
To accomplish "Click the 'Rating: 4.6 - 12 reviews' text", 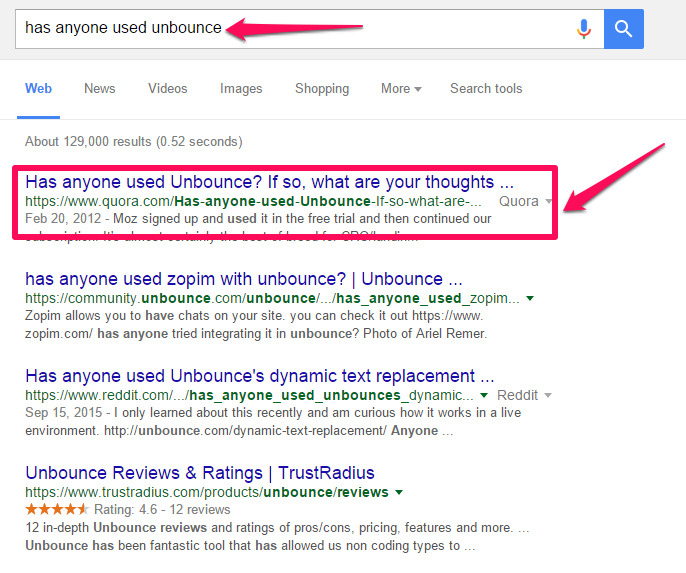I will click(x=162, y=510).
